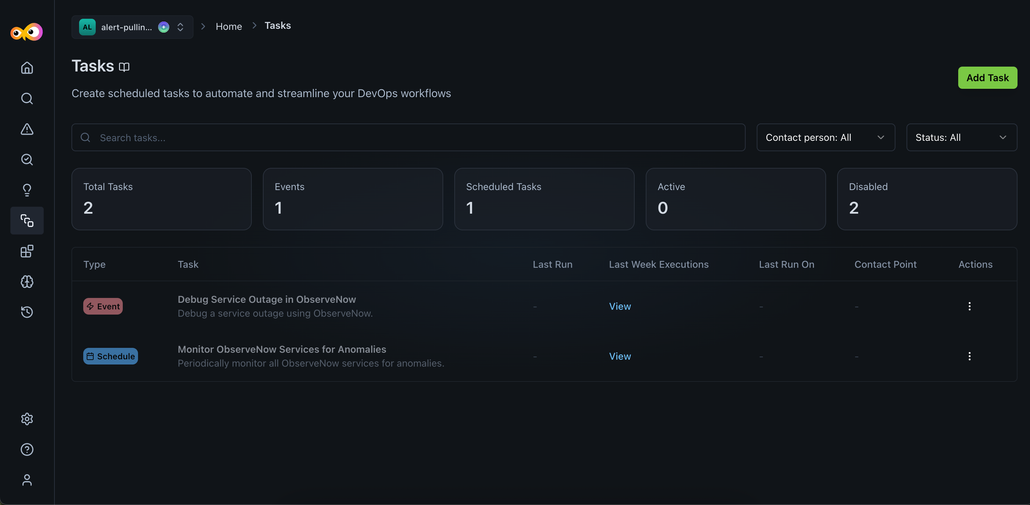Open the alerts warning triangle icon
1030x505 pixels.
[27, 129]
